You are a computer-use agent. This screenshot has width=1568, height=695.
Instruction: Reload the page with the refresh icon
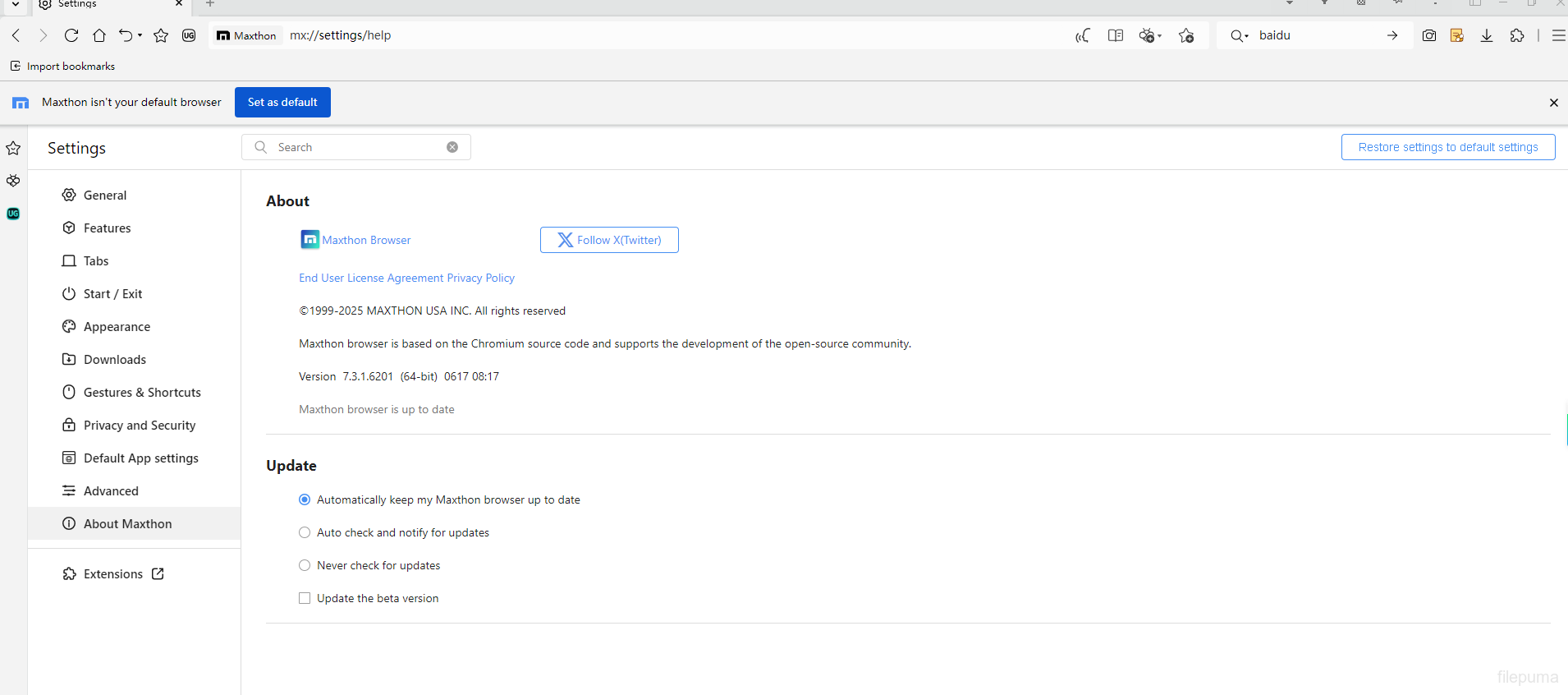click(x=71, y=35)
